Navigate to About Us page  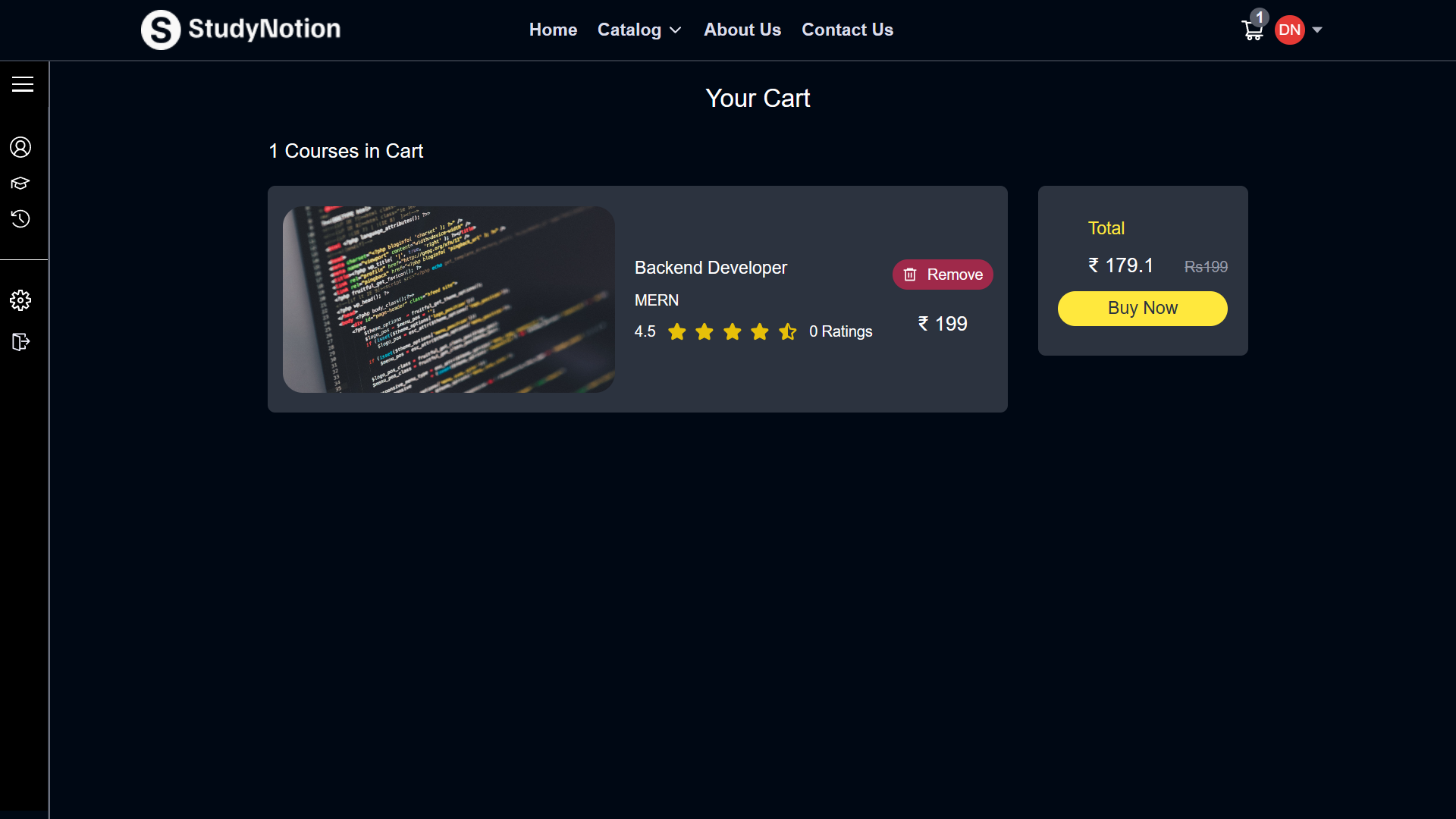742,30
